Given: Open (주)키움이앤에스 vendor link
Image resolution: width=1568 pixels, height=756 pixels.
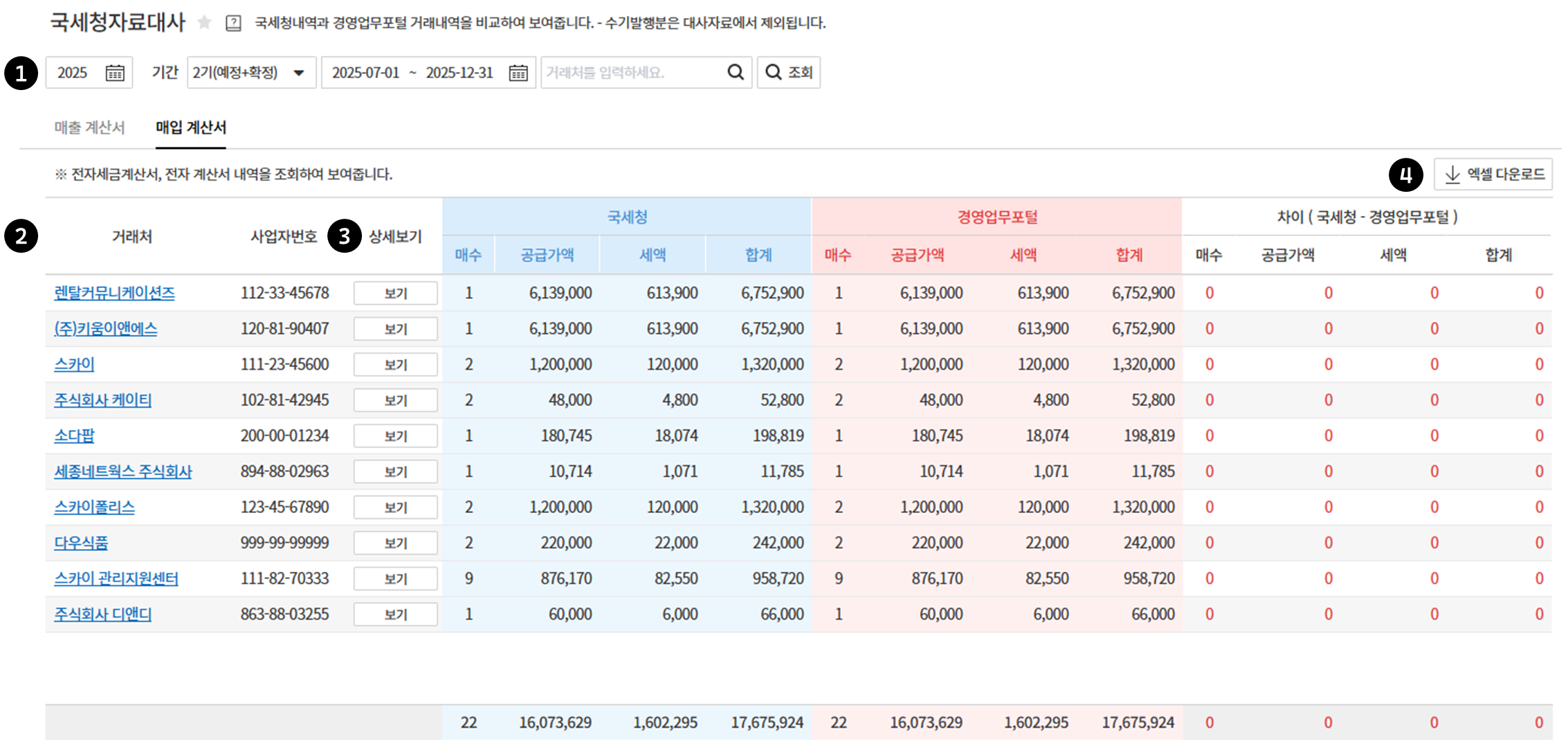Looking at the screenshot, I should tap(105, 329).
